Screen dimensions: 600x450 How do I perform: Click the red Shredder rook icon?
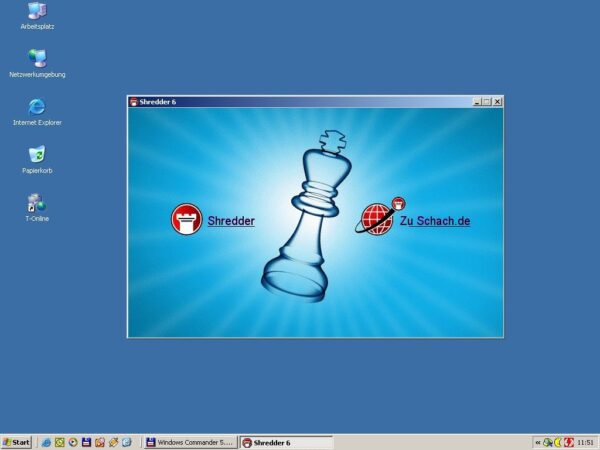(x=186, y=219)
